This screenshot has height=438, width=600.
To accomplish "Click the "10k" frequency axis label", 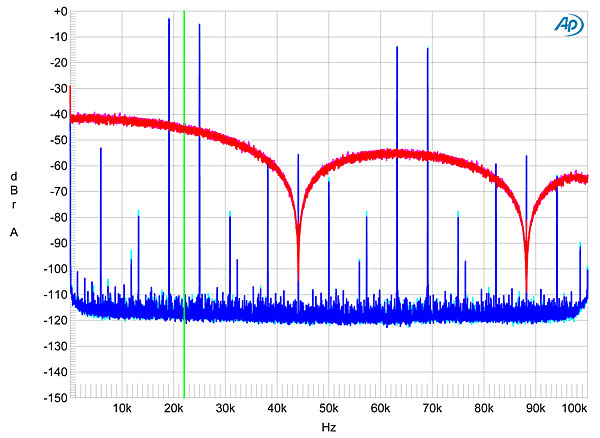I will (122, 409).
